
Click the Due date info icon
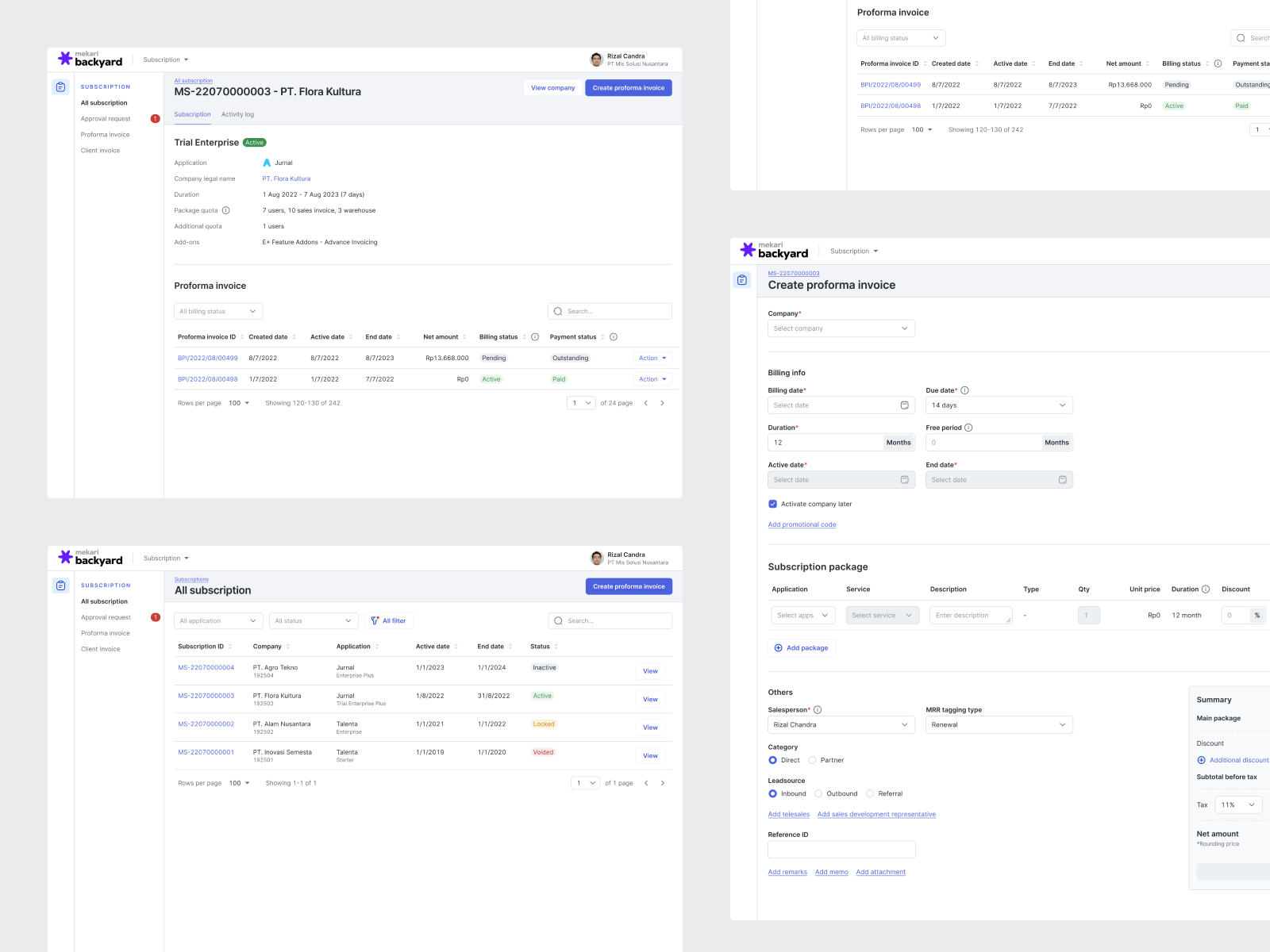(965, 390)
